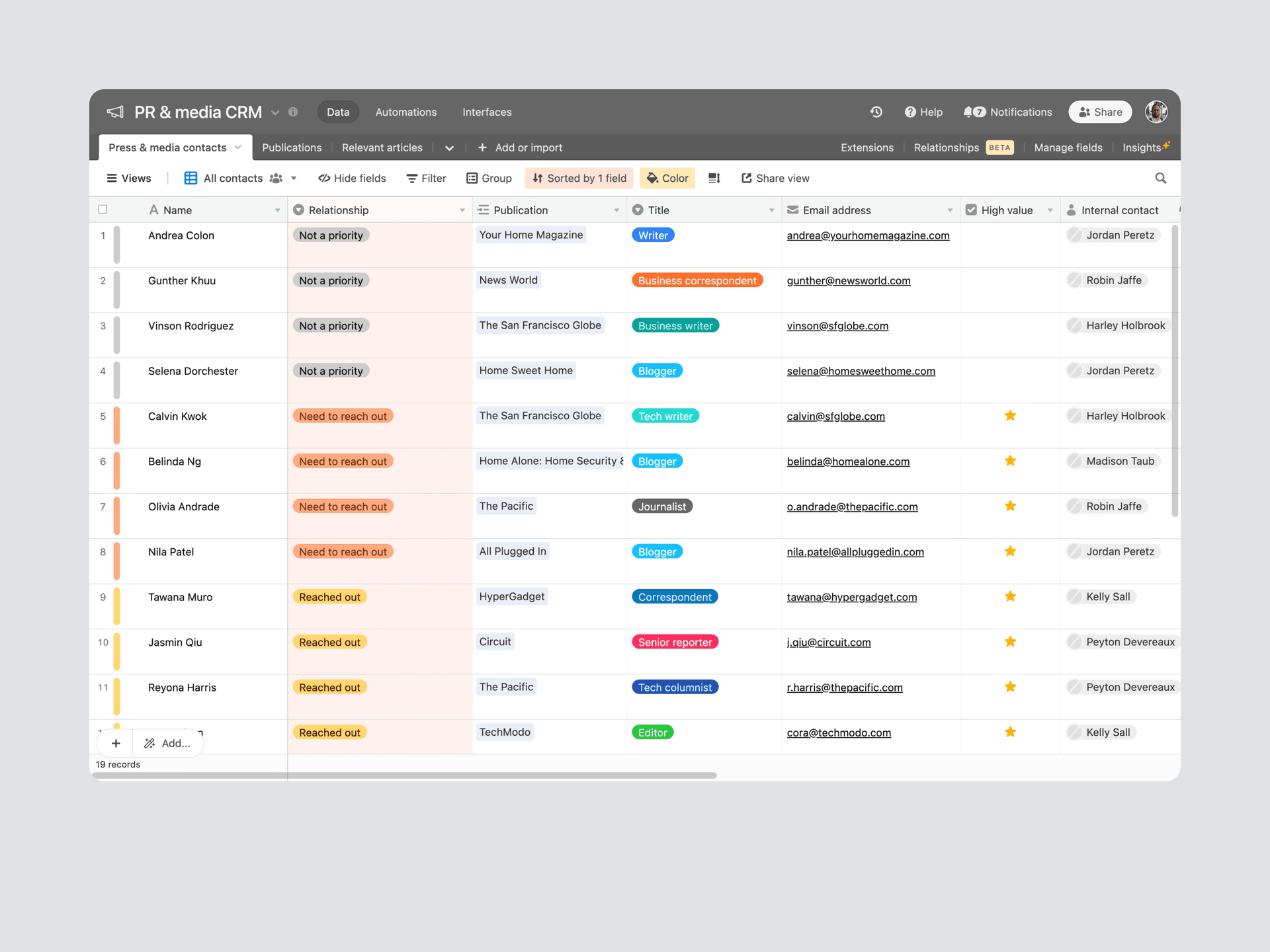
Task: Select the Home Sweet Home publication cell
Action: coord(549,380)
